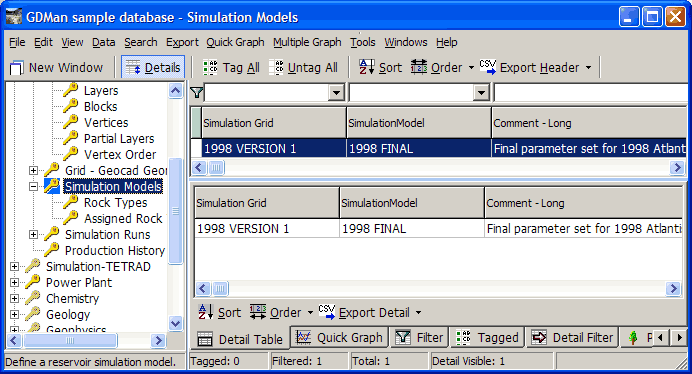Click the Power Plant key icon
Image resolution: width=692 pixels, height=374 pixels.
tap(33, 282)
